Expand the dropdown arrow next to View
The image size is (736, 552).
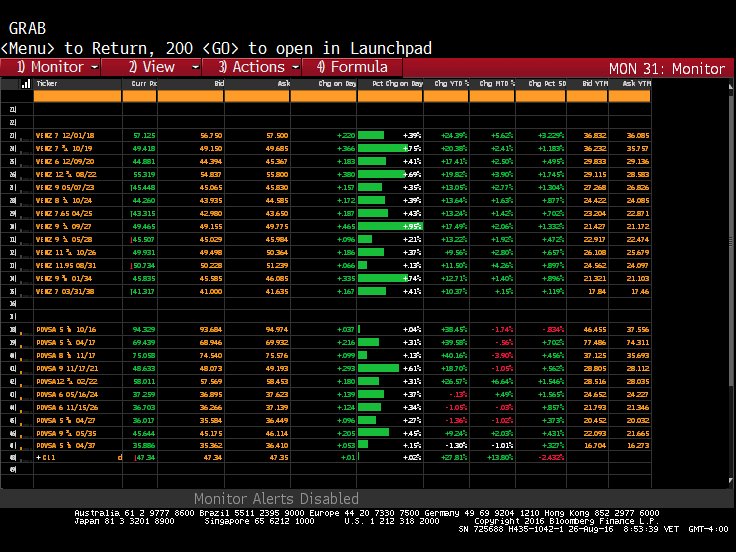coord(195,68)
